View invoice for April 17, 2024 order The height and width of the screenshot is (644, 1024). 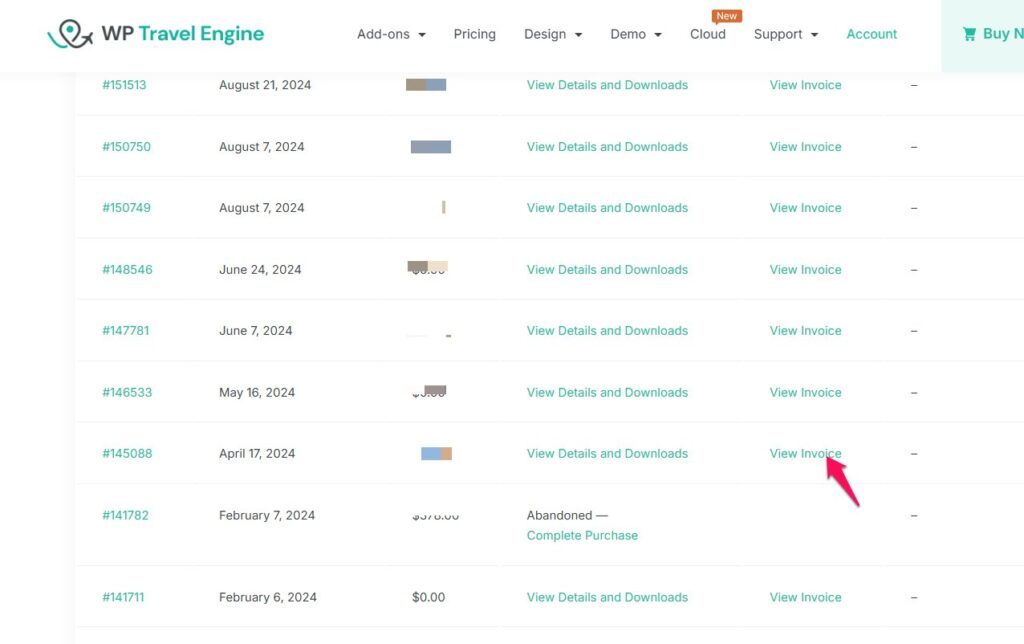[x=805, y=454]
